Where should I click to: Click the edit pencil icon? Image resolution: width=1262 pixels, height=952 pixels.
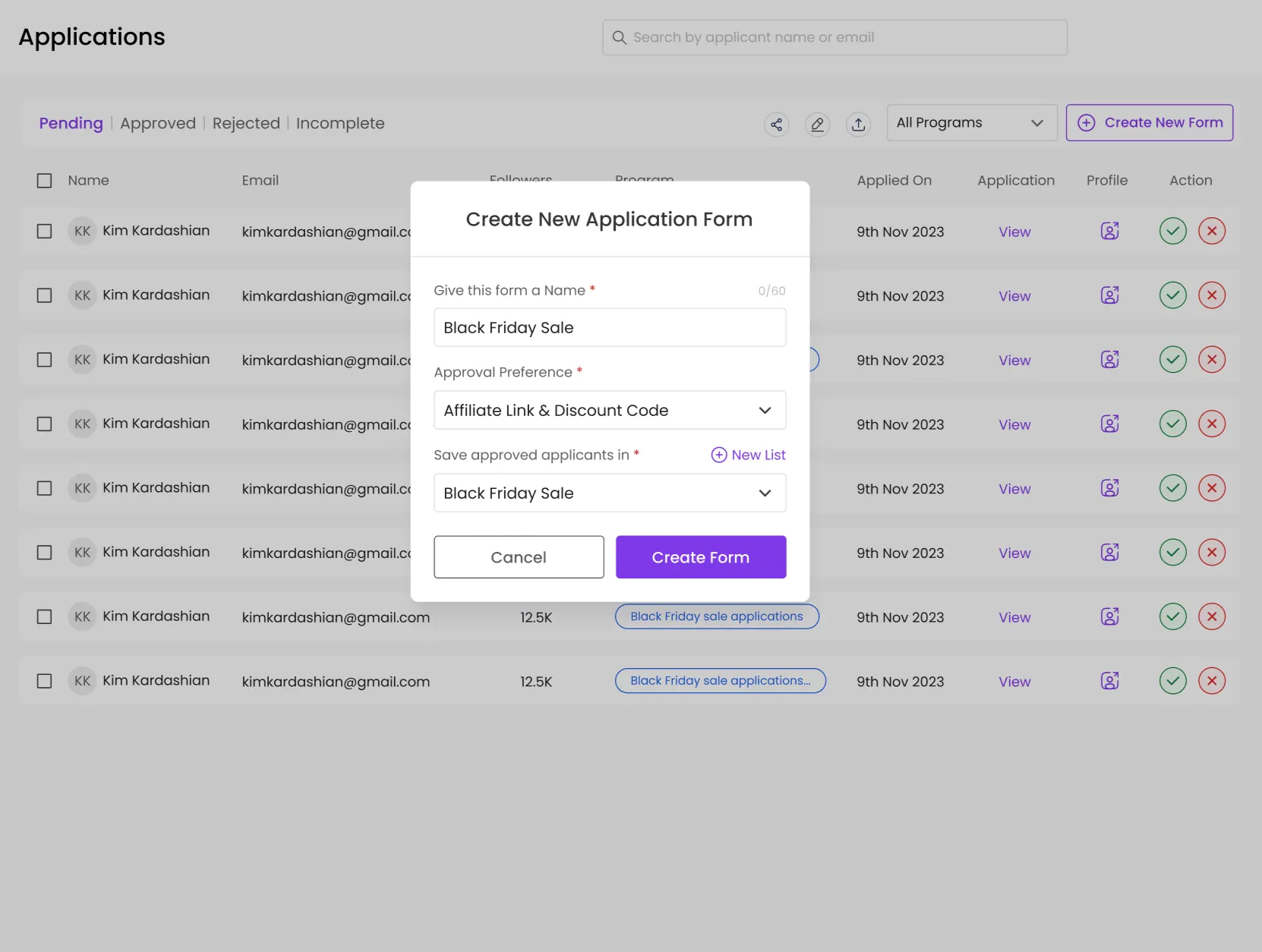pos(817,125)
